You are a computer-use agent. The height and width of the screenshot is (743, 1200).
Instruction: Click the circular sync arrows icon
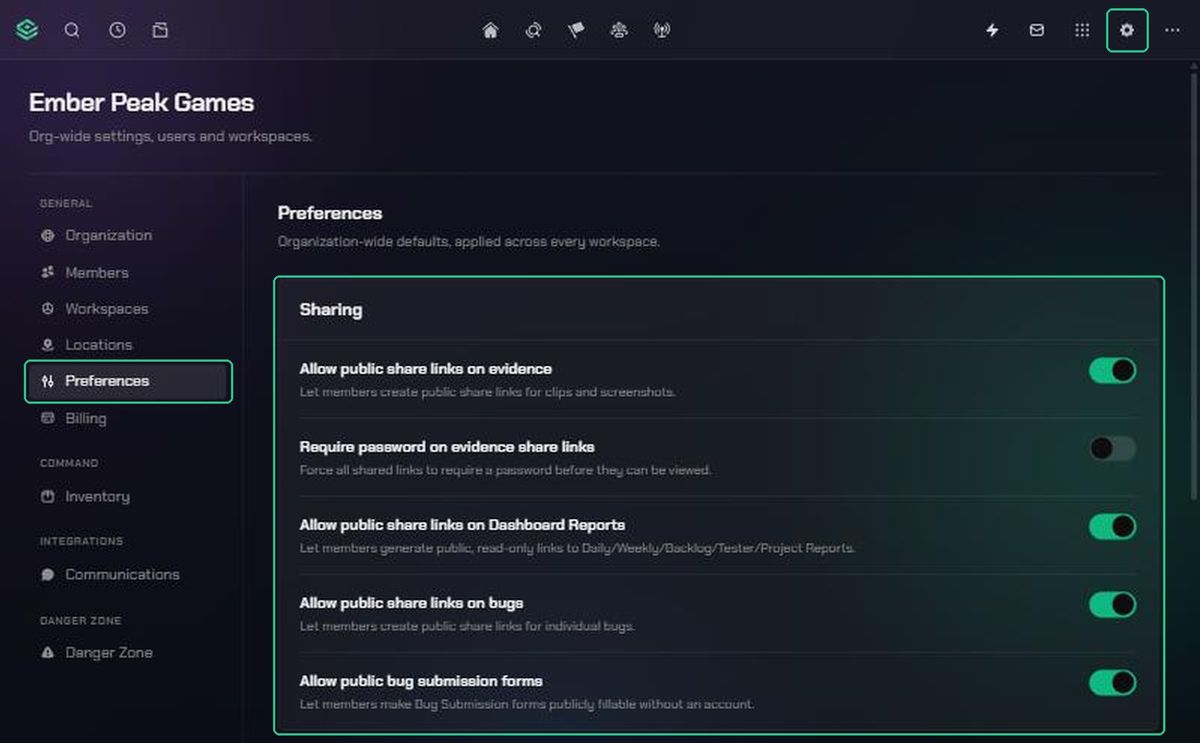click(x=533, y=30)
